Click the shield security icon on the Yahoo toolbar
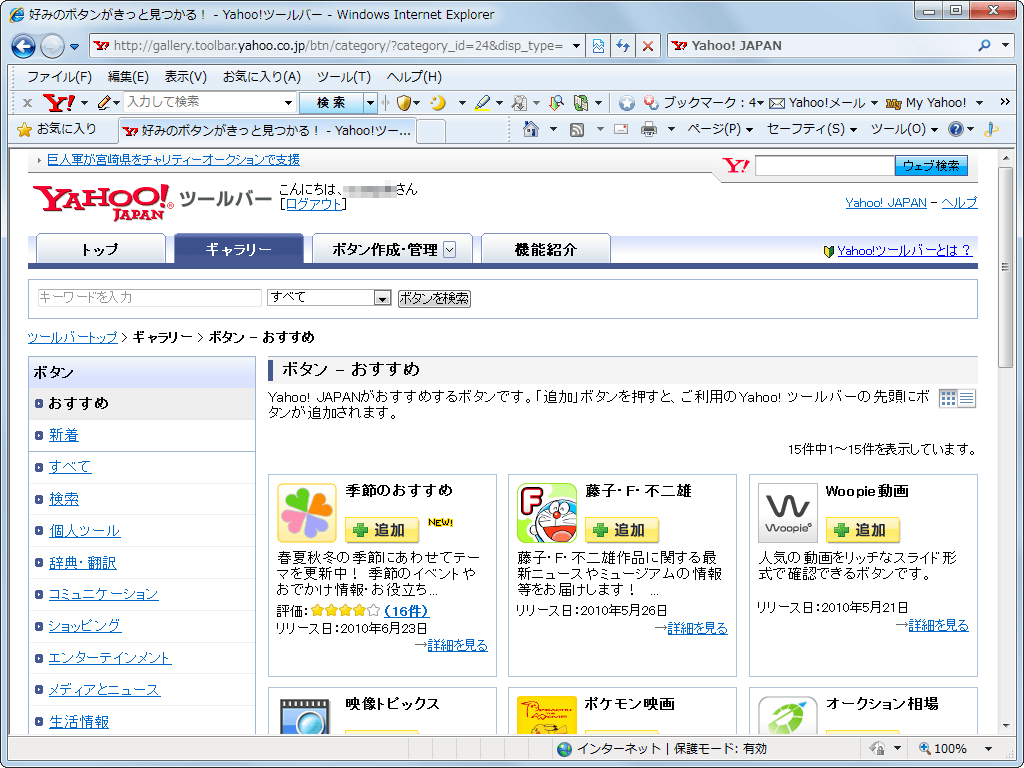Screen dimensions: 1024x768 pyautogui.click(x=404, y=103)
